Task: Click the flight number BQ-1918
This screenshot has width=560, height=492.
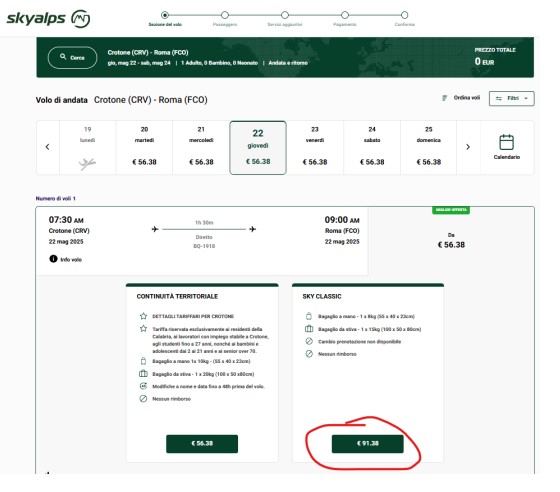Action: pyautogui.click(x=204, y=246)
